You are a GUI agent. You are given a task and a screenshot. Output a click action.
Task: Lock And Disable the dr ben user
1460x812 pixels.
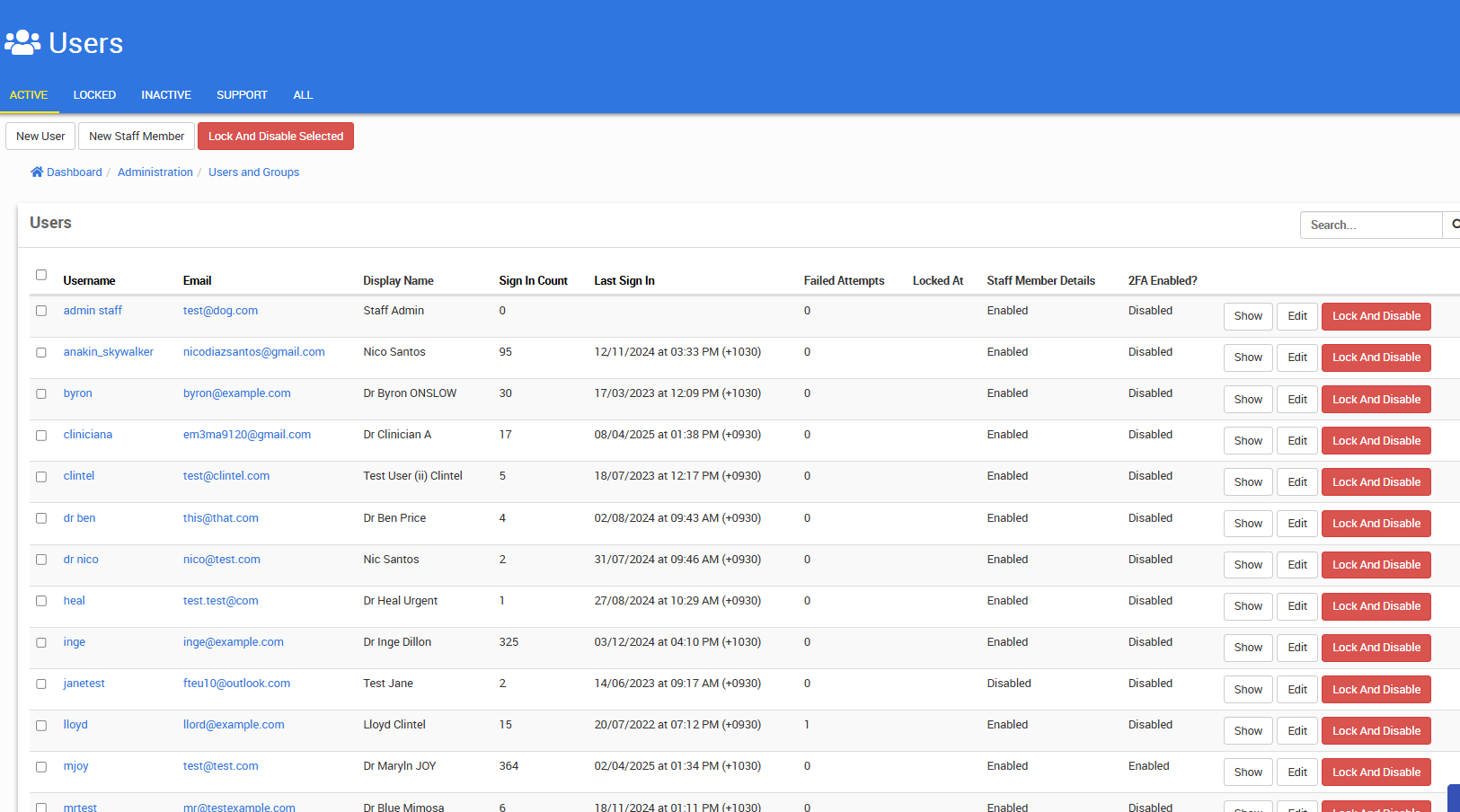1376,524
